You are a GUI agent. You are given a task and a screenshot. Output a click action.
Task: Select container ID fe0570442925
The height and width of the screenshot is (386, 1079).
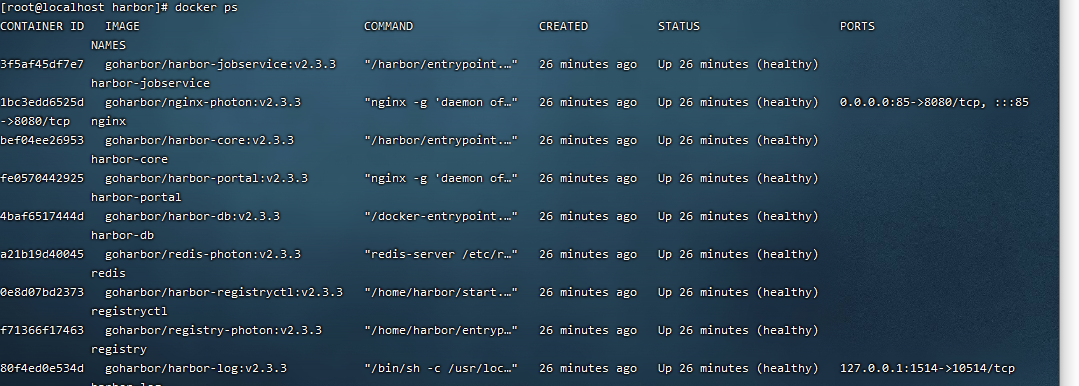[42, 178]
